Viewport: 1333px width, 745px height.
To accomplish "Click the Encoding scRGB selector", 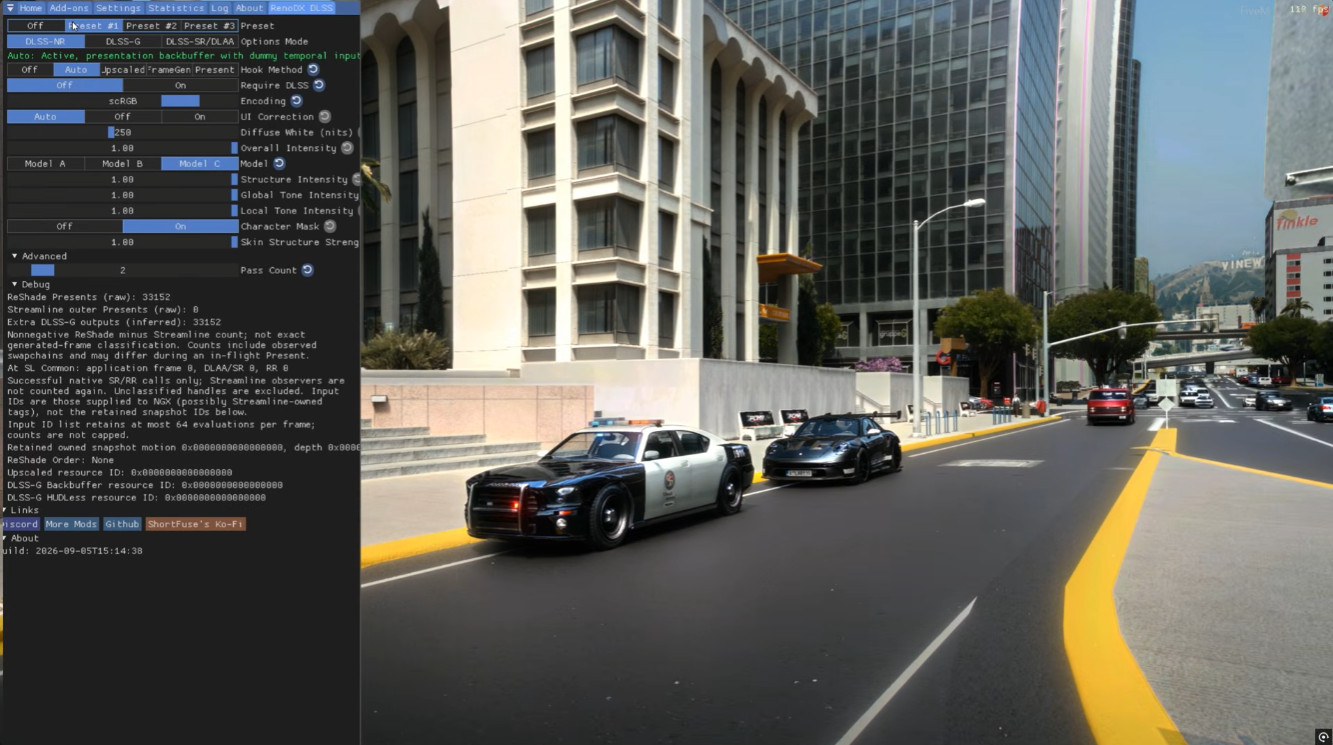I will point(122,101).
